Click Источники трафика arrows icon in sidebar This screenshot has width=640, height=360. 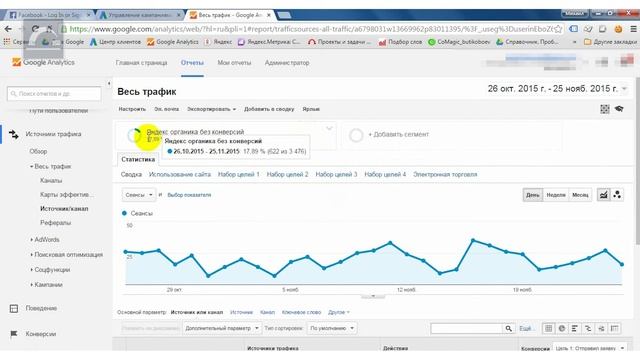[x=14, y=134]
